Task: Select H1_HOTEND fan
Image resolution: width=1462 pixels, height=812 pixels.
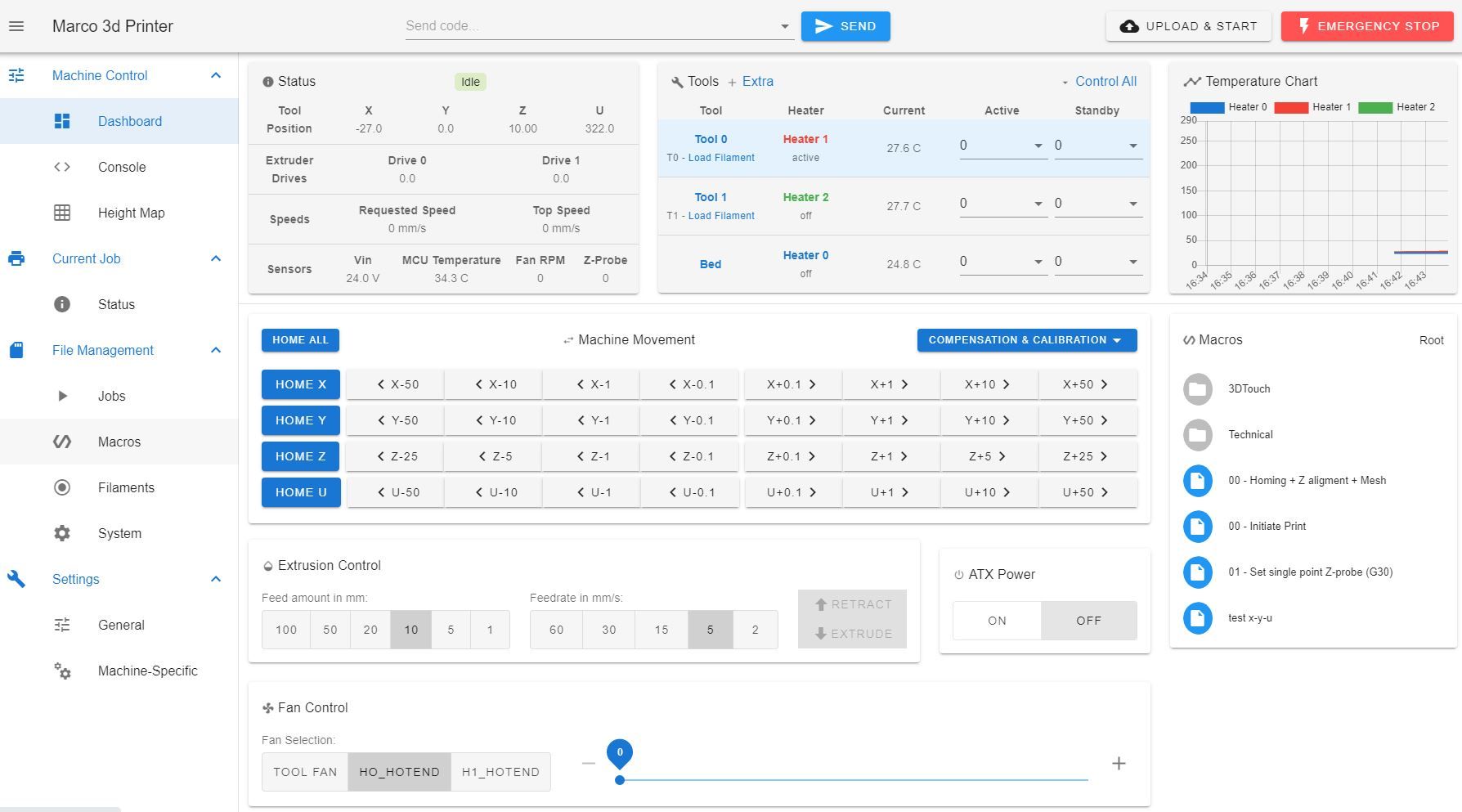Action: [x=500, y=772]
